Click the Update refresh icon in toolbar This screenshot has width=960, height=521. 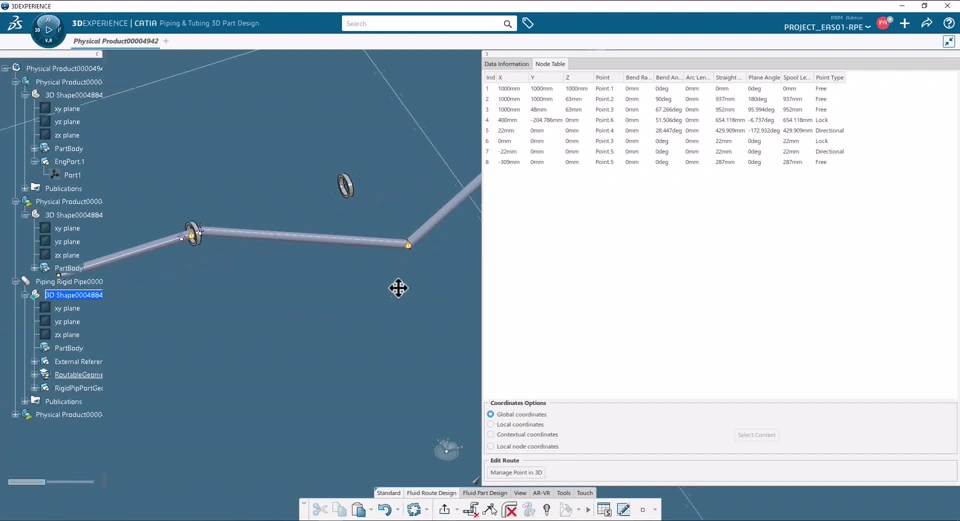tap(413, 510)
